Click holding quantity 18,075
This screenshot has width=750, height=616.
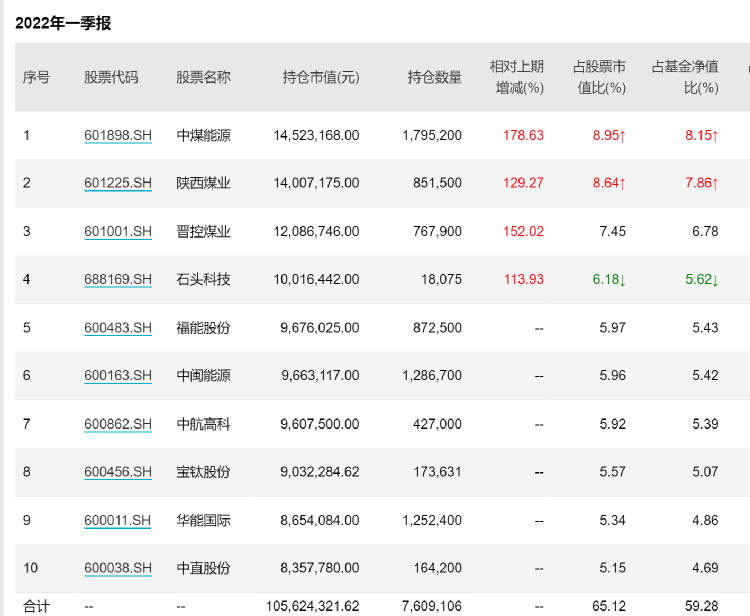441,279
